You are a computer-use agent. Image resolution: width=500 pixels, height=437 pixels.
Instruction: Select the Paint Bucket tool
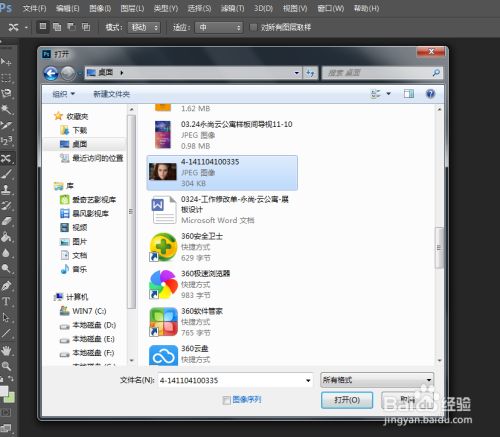point(6,237)
